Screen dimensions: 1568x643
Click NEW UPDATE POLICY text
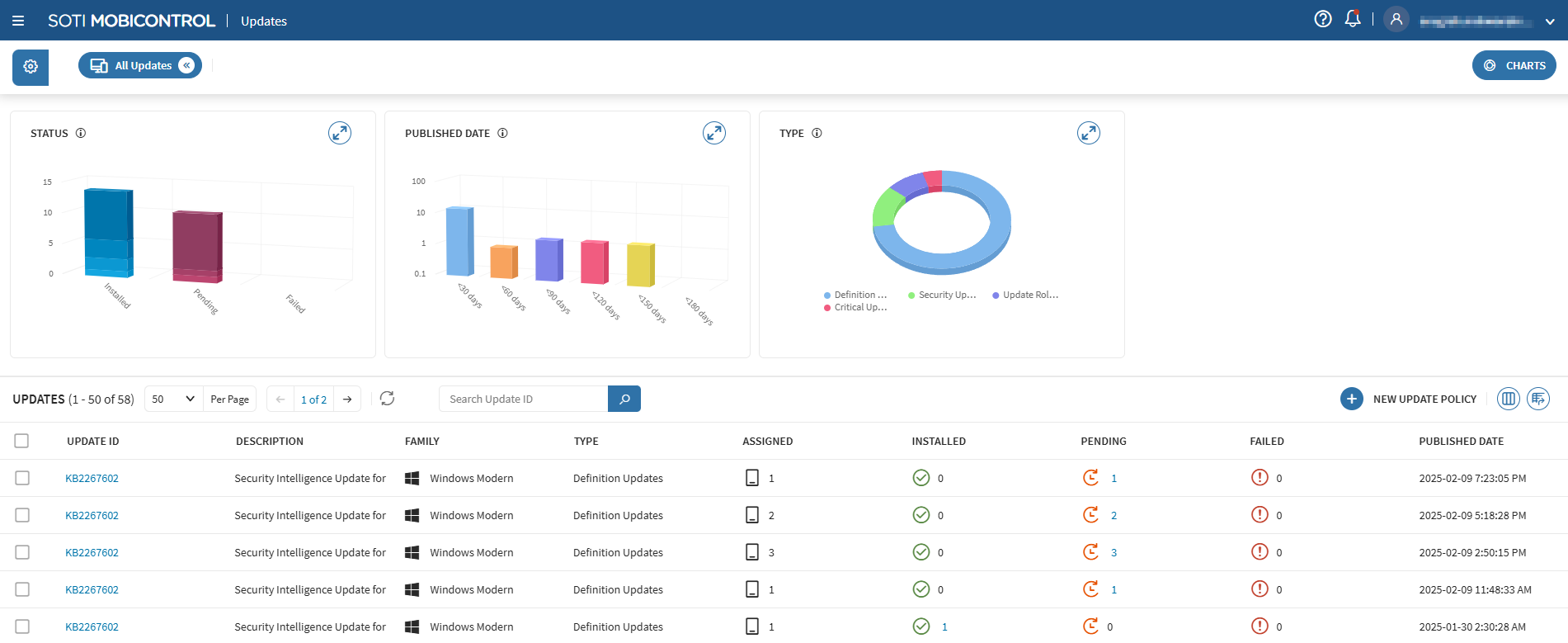tap(1424, 400)
